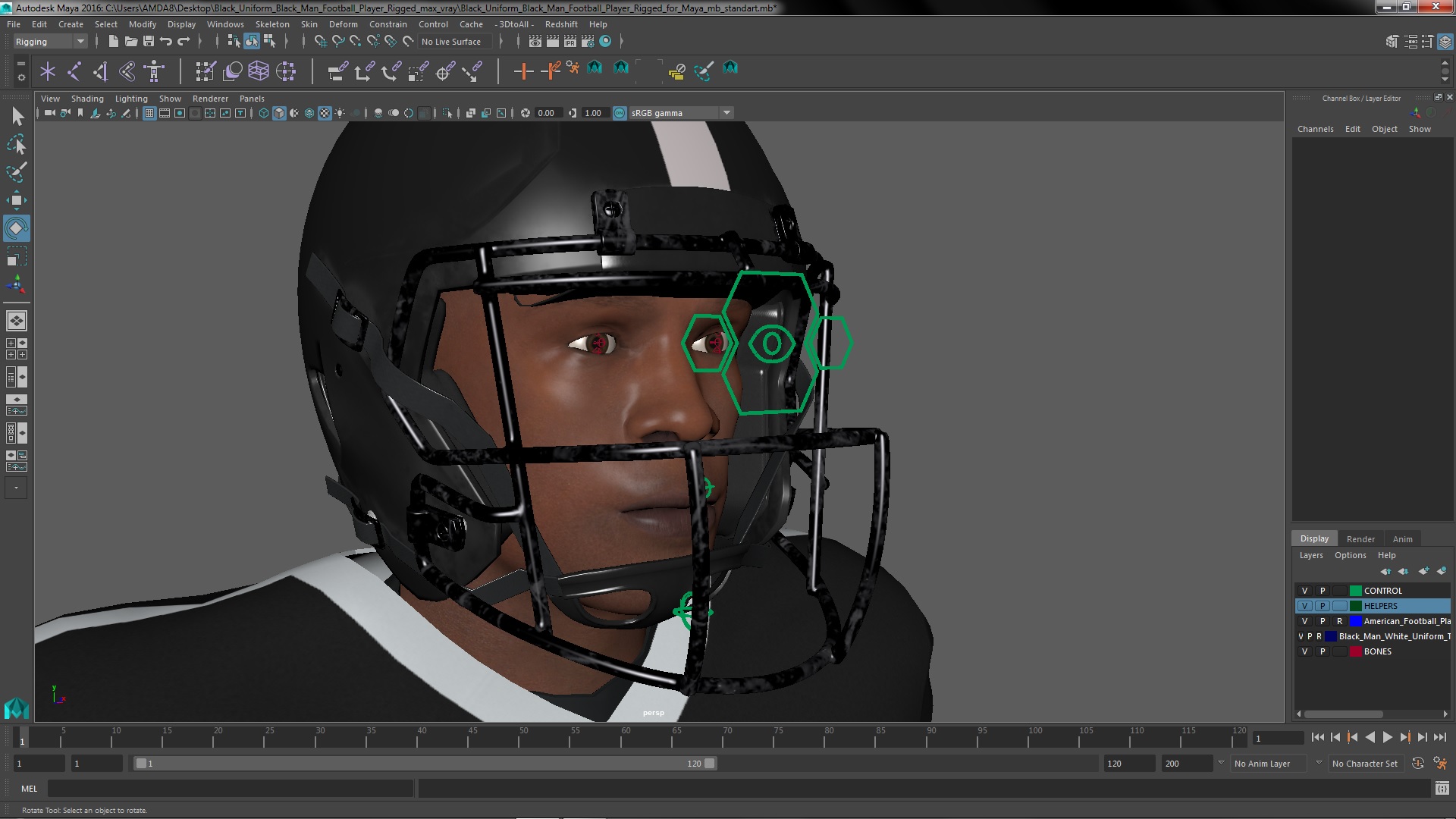Click the viewport select camera icon
1456x819 pixels.
point(49,113)
